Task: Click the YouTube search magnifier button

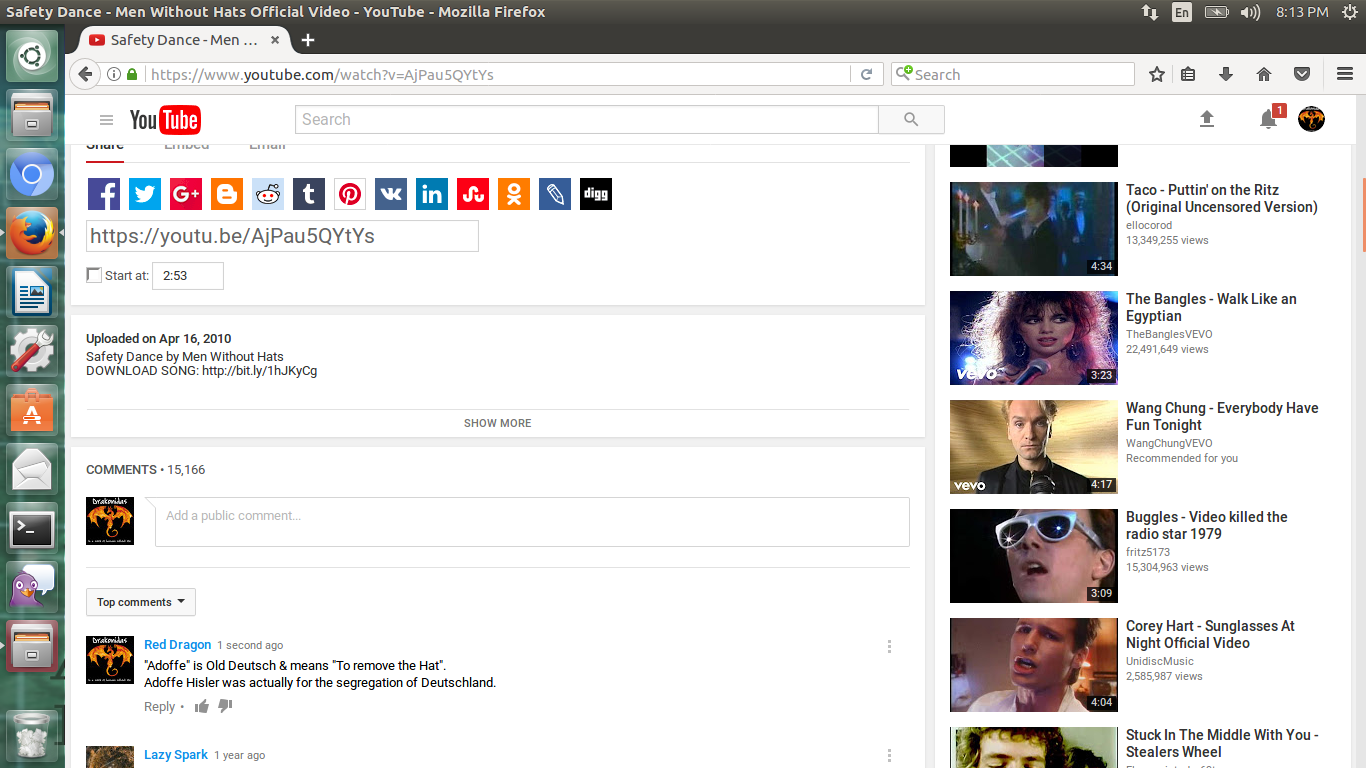Action: tap(911, 119)
